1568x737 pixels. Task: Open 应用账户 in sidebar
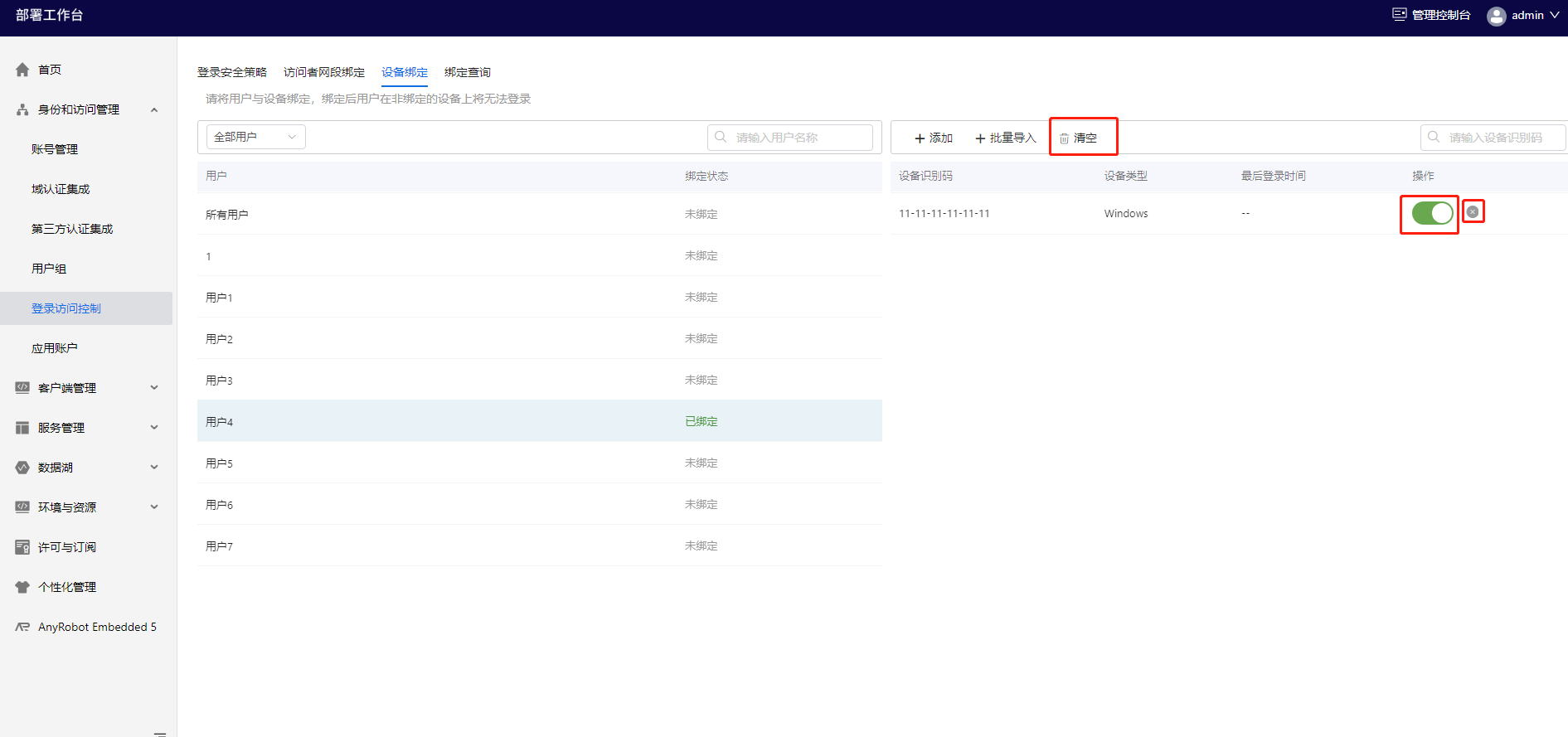click(x=55, y=348)
